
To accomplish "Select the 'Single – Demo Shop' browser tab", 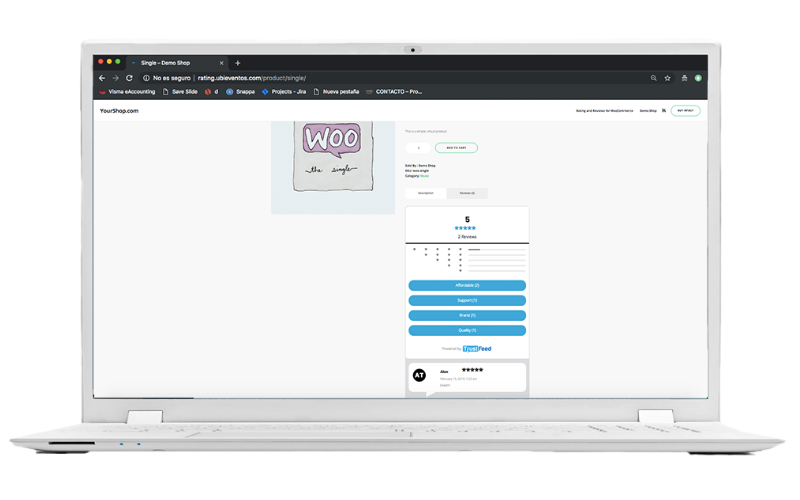I will 176,63.
